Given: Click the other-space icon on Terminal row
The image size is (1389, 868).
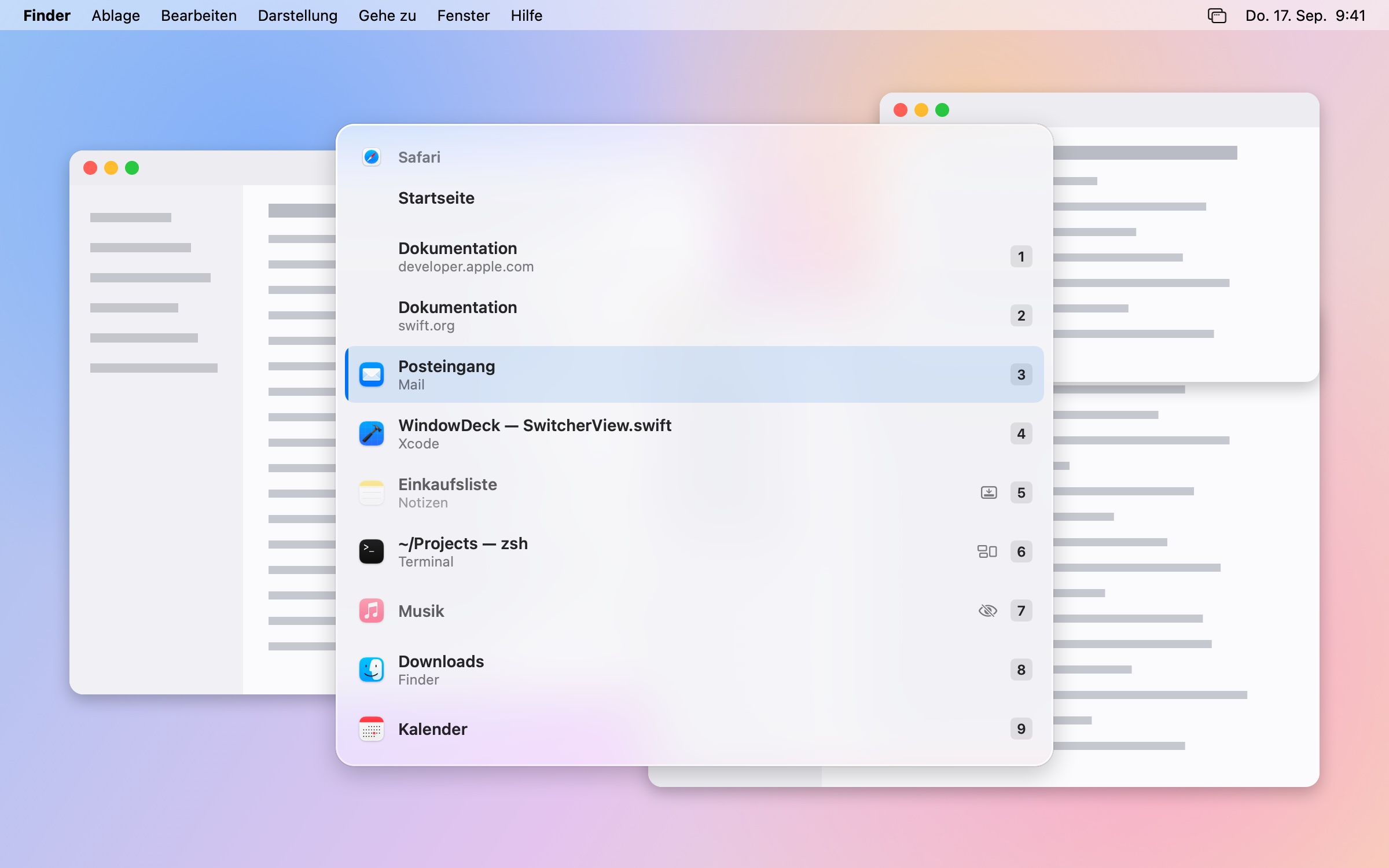Looking at the screenshot, I should 987,552.
